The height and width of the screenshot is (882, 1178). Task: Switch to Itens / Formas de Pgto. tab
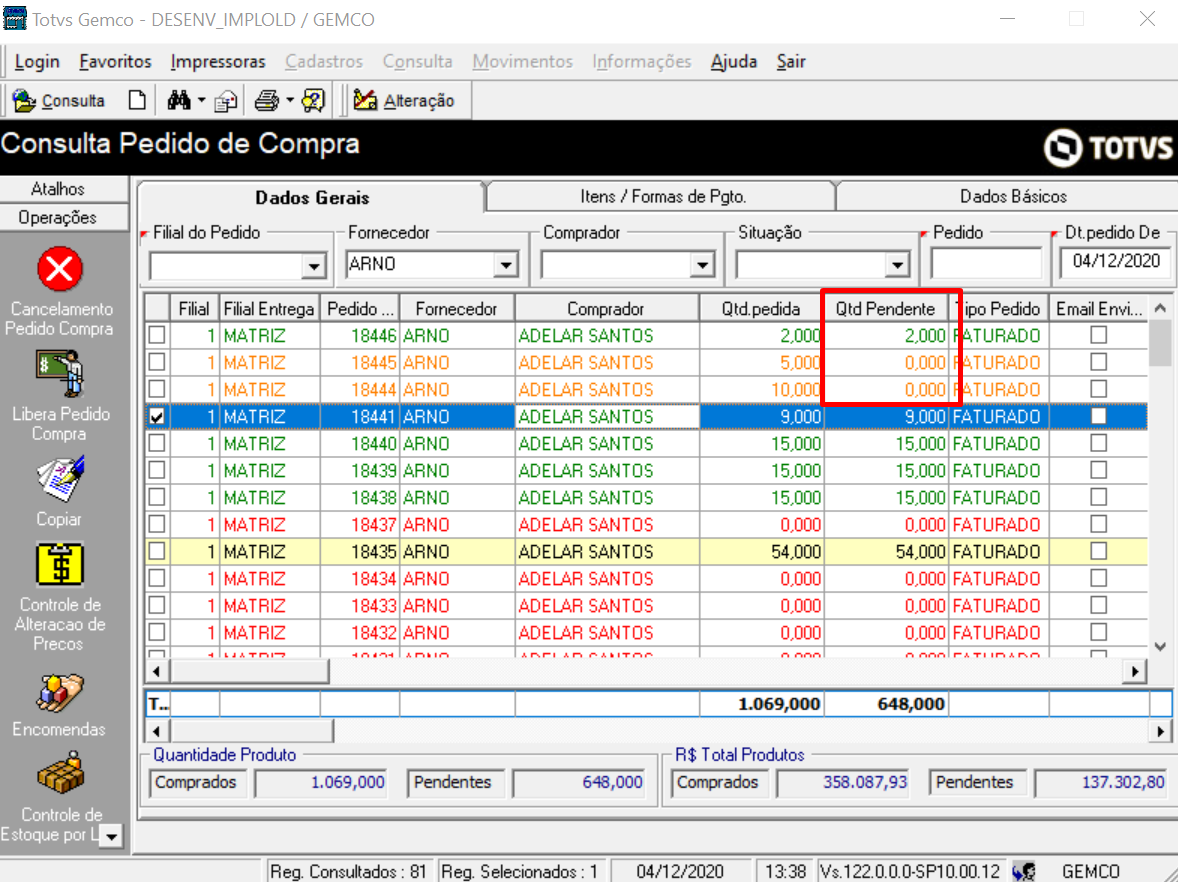pyautogui.click(x=663, y=197)
